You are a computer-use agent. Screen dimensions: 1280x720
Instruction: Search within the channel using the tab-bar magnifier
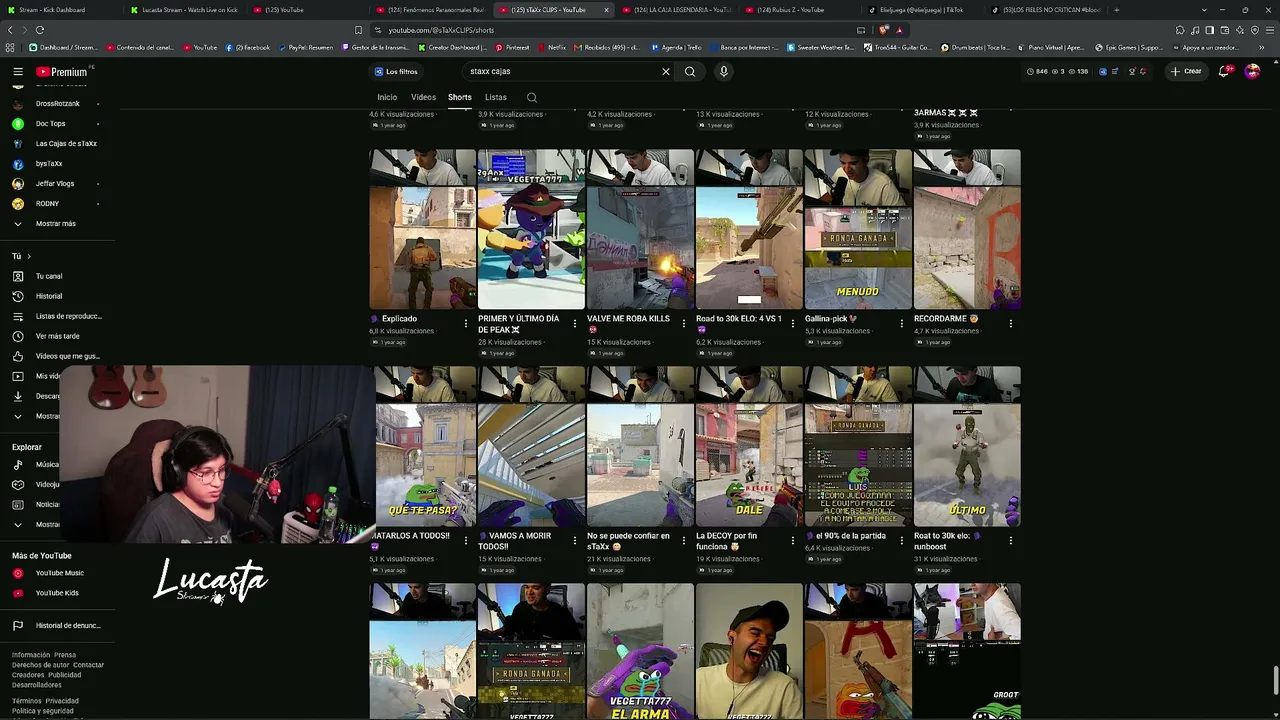(x=532, y=97)
